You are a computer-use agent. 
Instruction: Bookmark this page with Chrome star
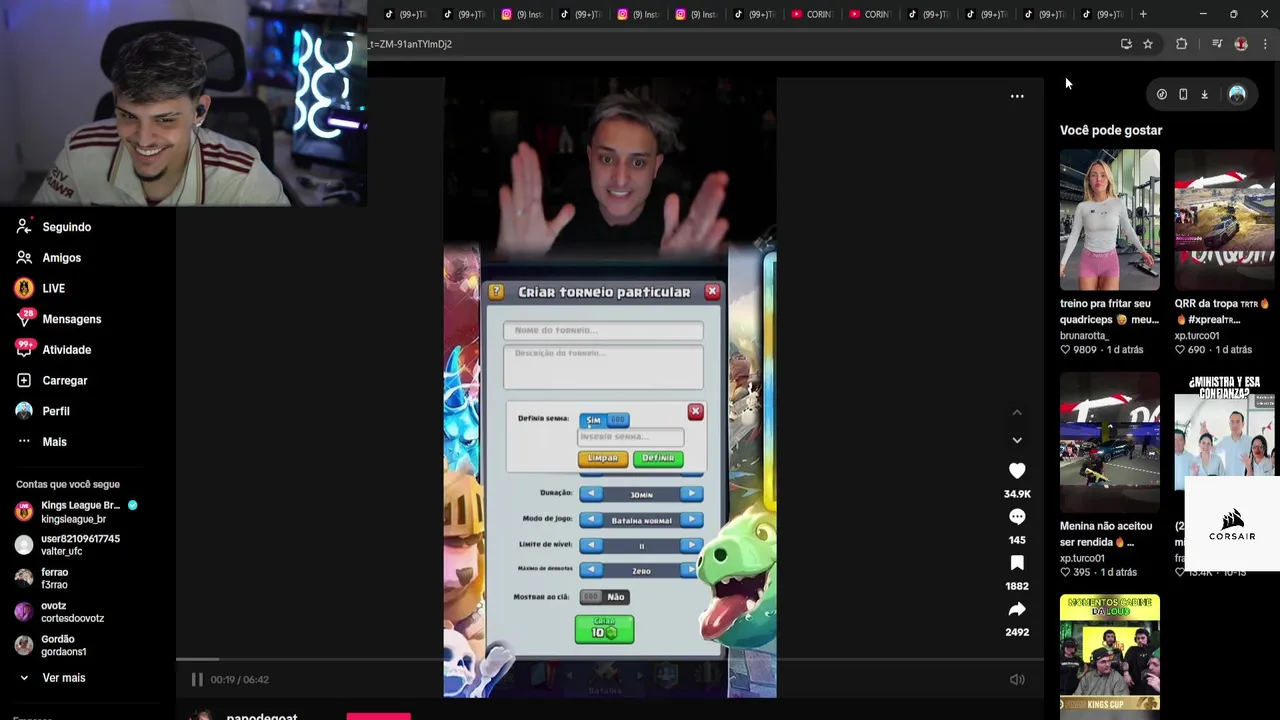[1148, 44]
